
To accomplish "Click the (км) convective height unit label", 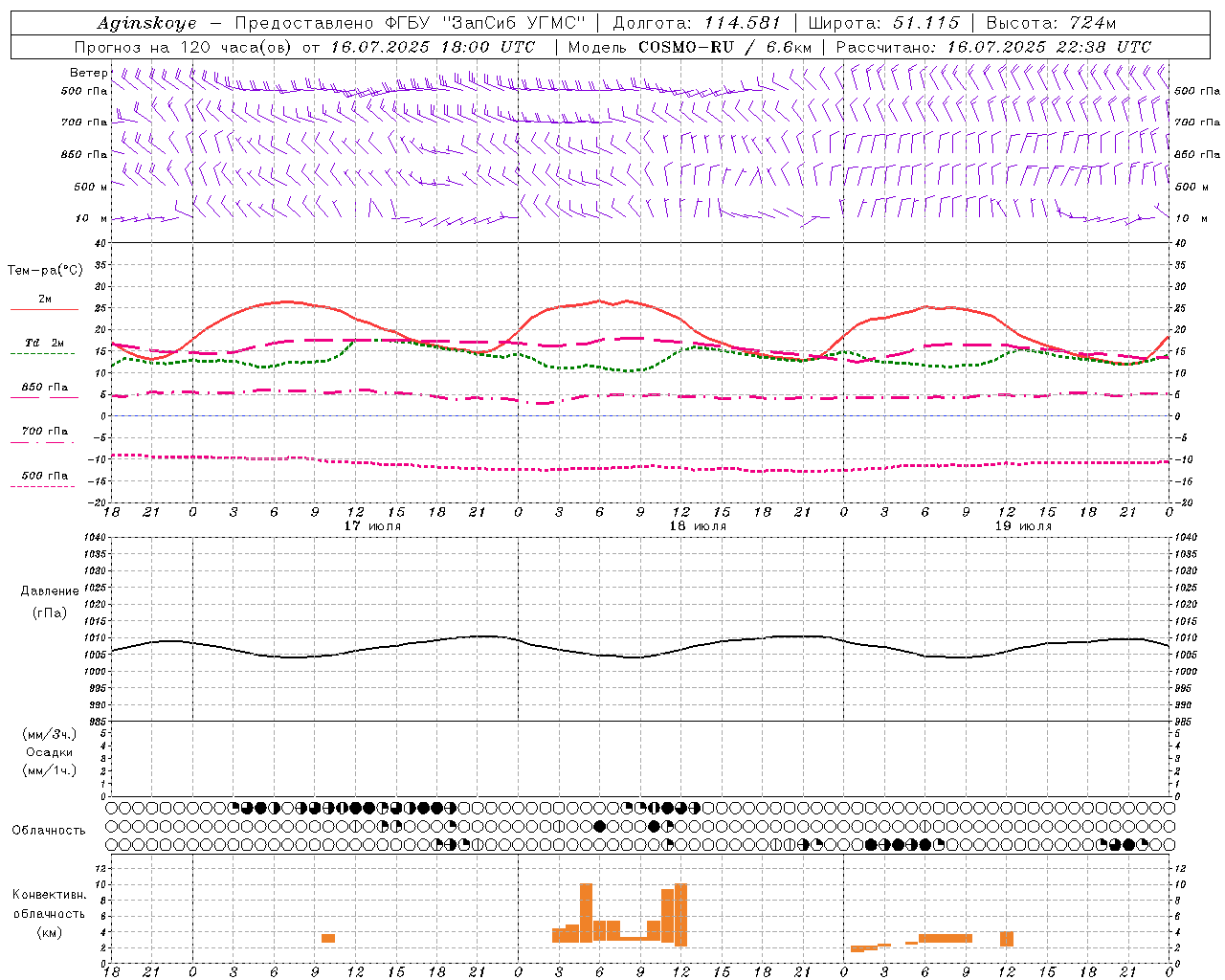I will (50, 932).
